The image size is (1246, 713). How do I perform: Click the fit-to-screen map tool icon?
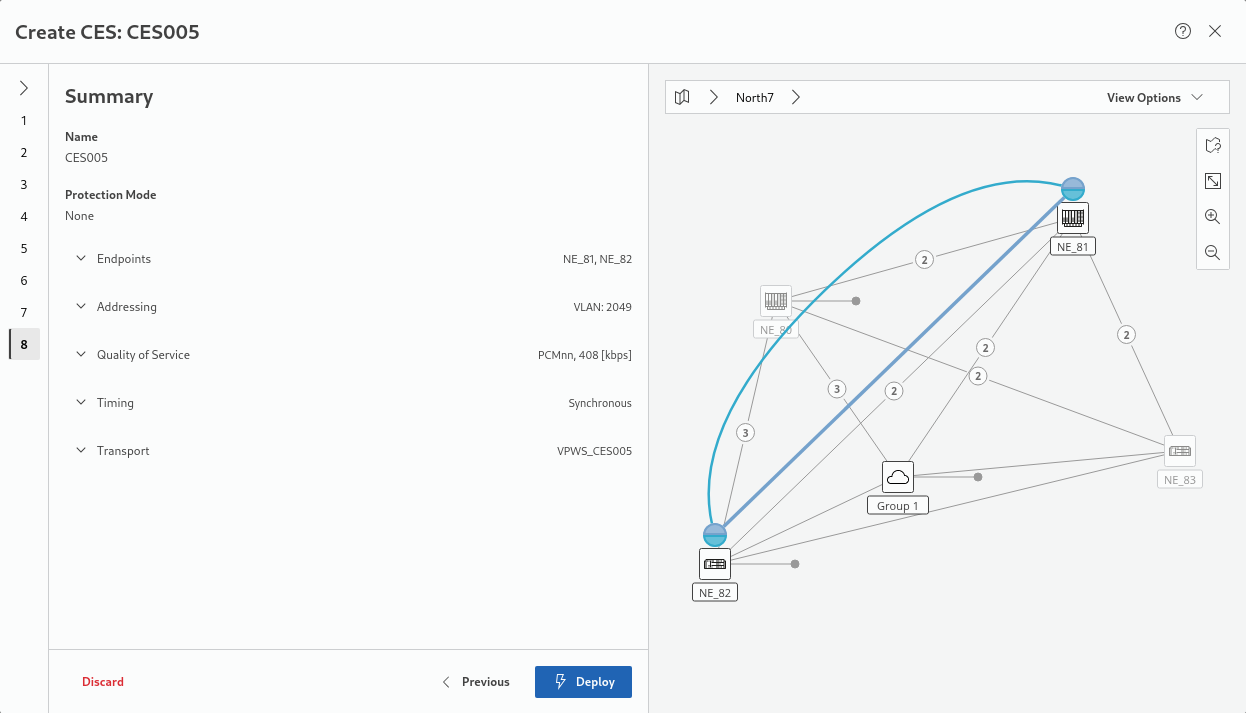tap(1212, 181)
